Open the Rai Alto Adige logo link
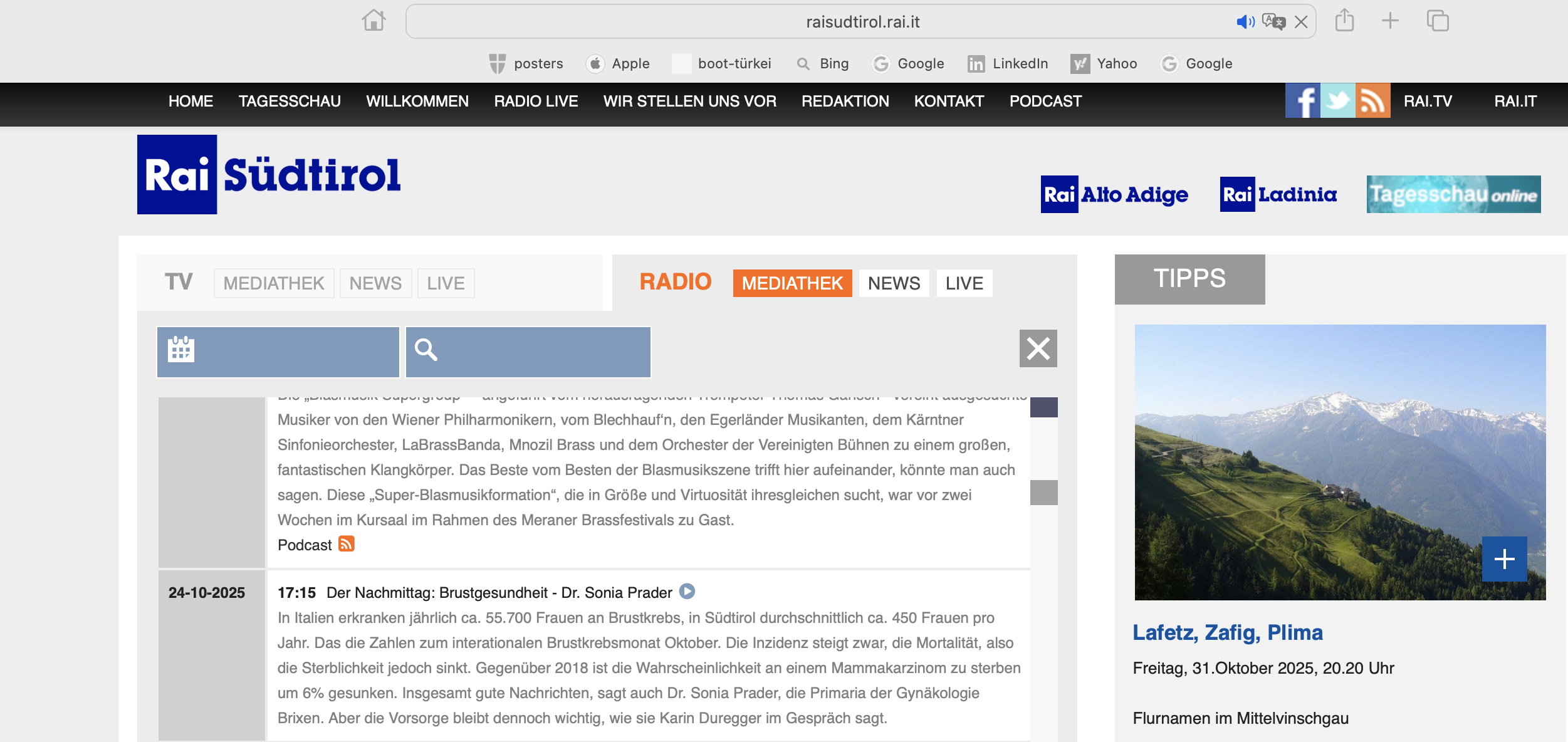1568x742 pixels. click(1114, 194)
